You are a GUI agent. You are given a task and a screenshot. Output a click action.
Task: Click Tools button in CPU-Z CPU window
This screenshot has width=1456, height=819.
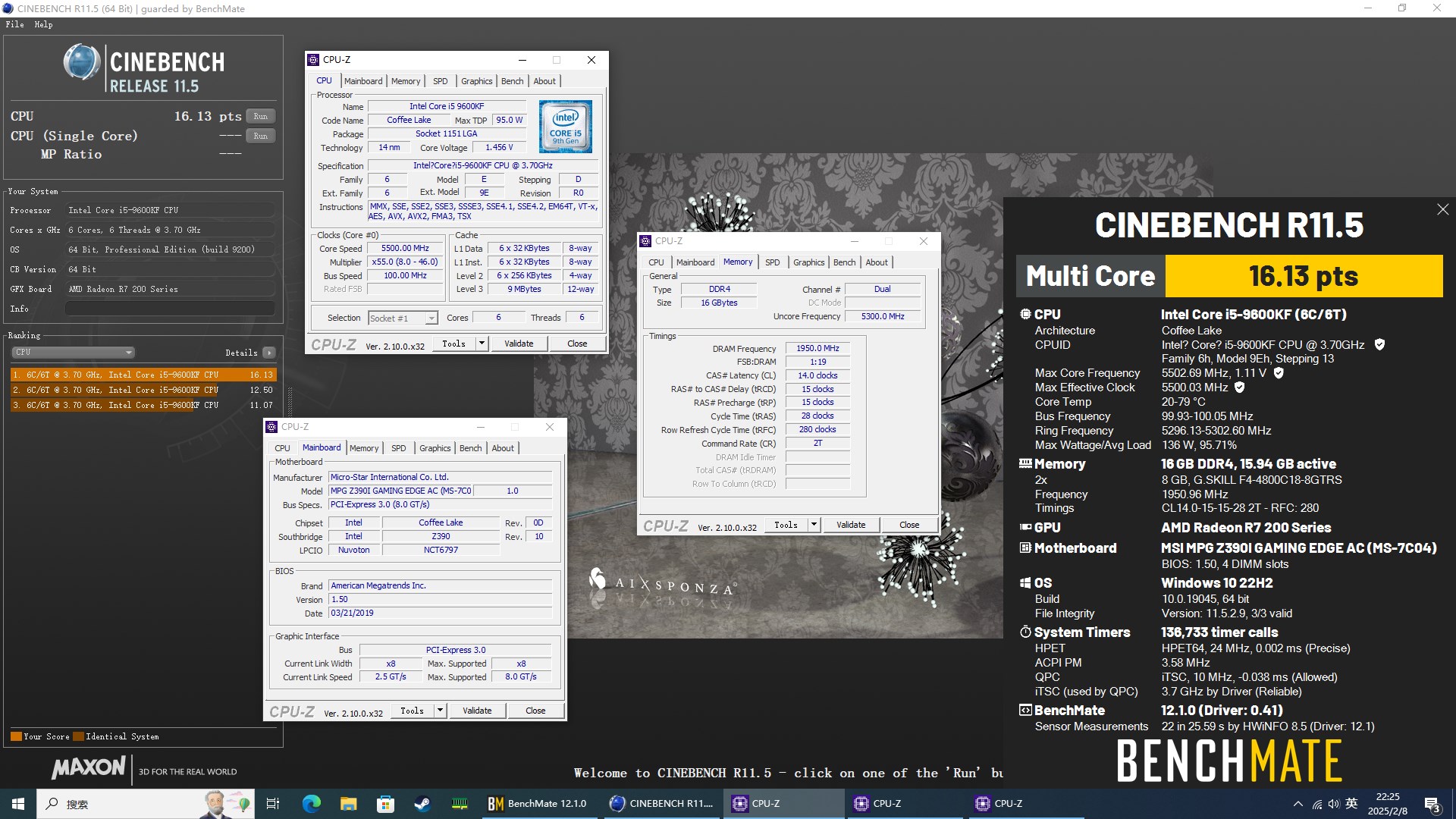pos(454,344)
